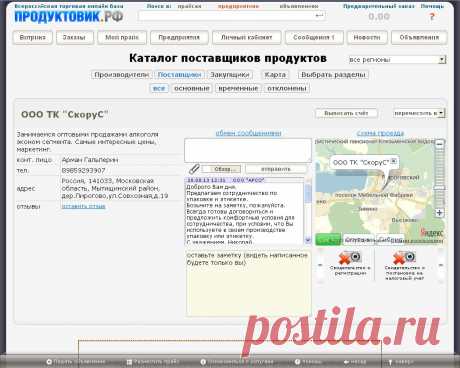Click 'Подать объявление' icon in bottom bar
Image resolution: width=460 pixels, height=368 pixels.
coord(49,361)
